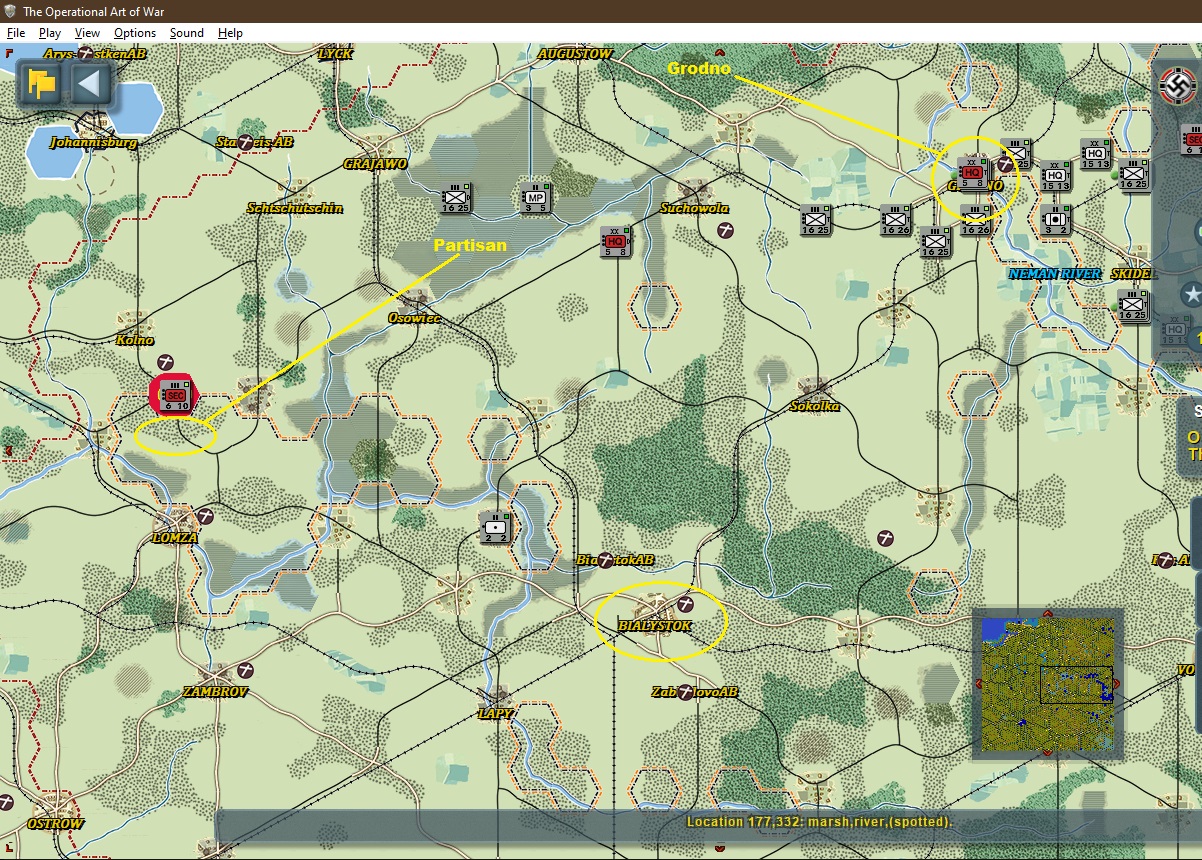Open the Play menu
Viewport: 1202px width, 860px height.
50,33
